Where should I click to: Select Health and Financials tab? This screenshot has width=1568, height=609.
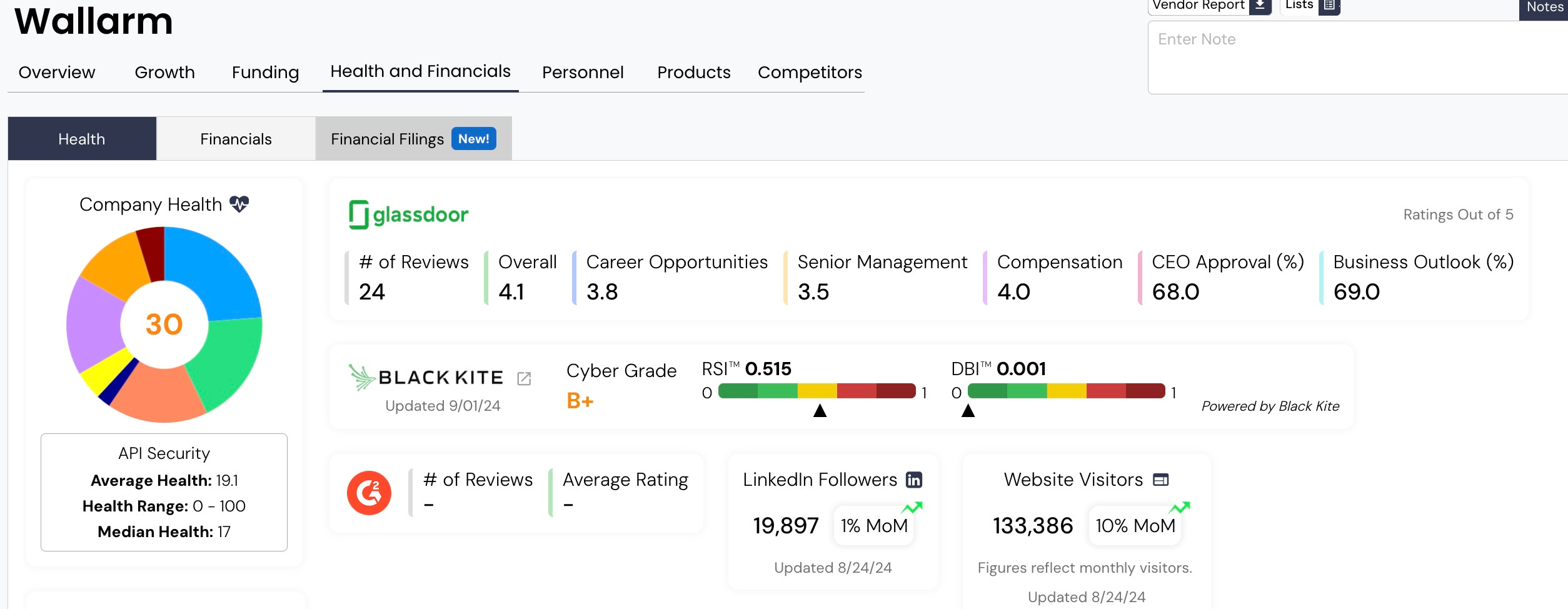420,71
